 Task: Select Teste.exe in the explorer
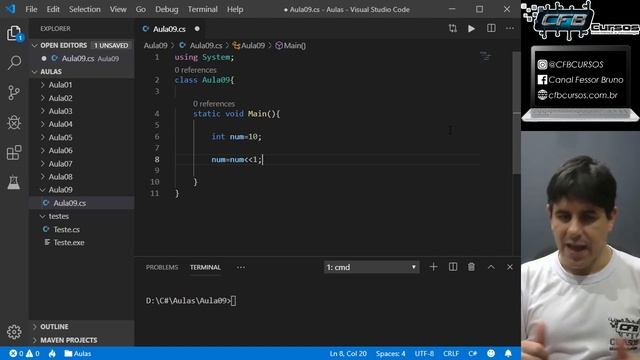[x=82, y=242]
